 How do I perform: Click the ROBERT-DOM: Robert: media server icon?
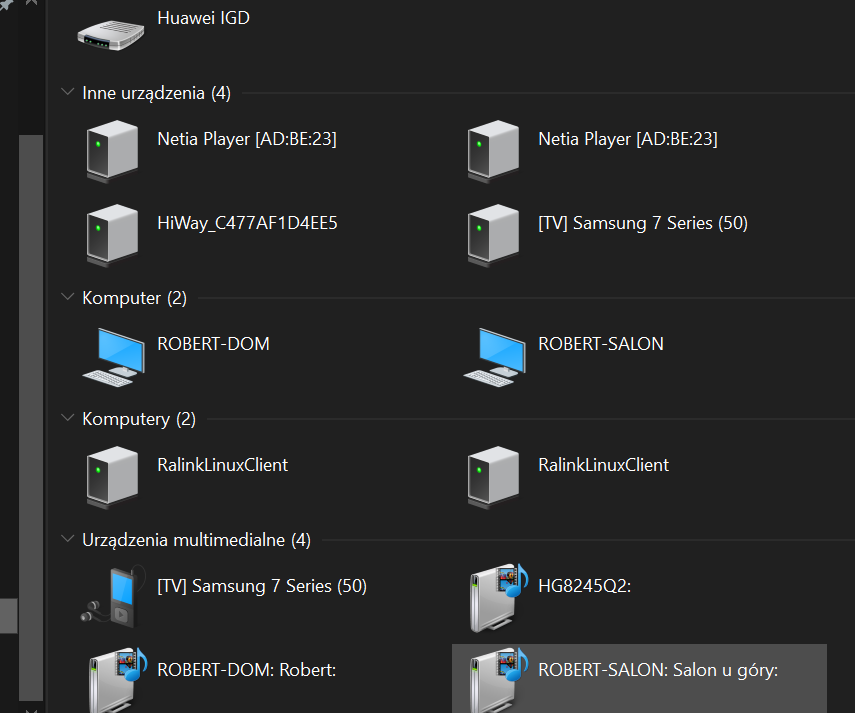[118, 680]
